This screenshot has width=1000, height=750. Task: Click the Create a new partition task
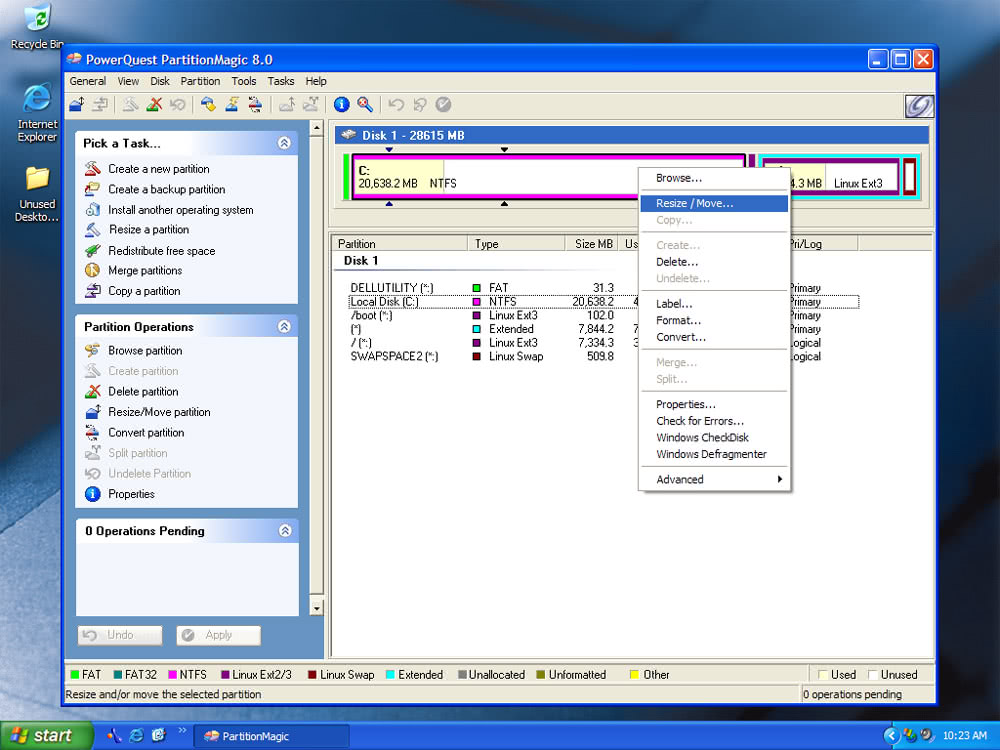[x=147, y=169]
